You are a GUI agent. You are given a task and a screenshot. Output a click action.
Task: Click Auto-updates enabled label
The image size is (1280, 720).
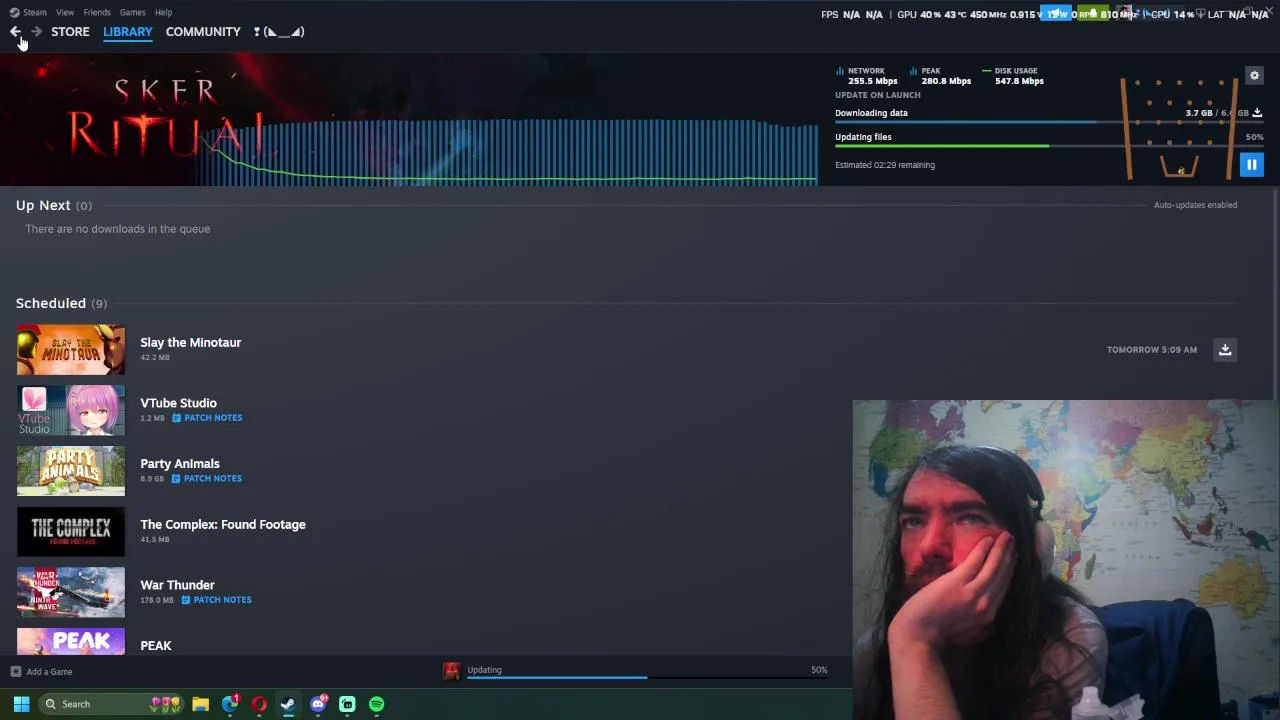[x=1195, y=205]
